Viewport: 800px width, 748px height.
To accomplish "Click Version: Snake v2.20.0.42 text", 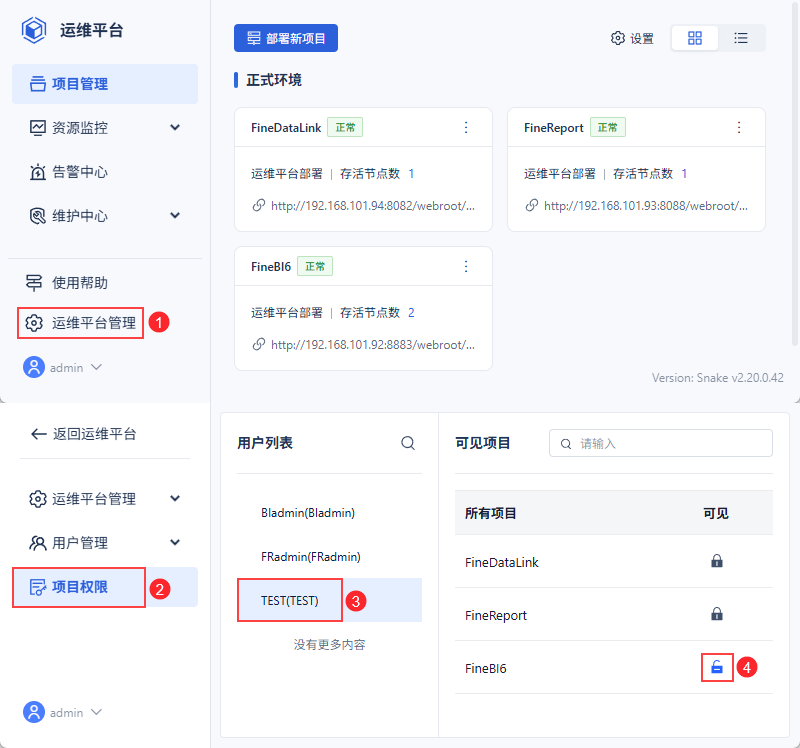I will (717, 378).
